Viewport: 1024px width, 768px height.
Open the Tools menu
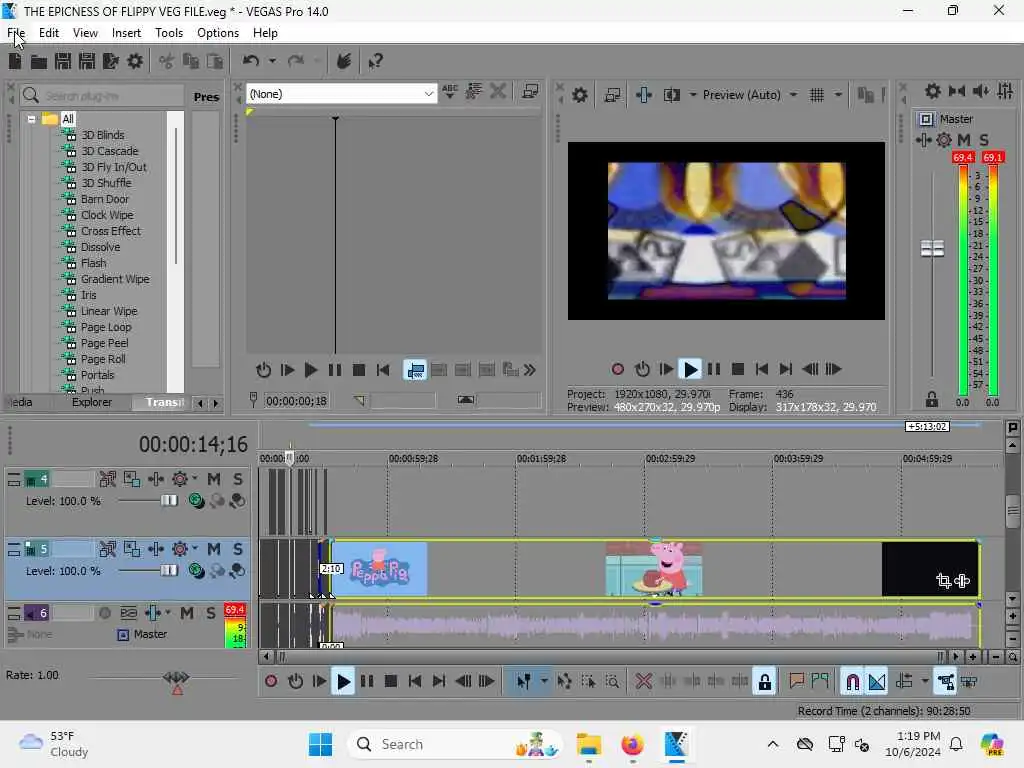(x=169, y=33)
